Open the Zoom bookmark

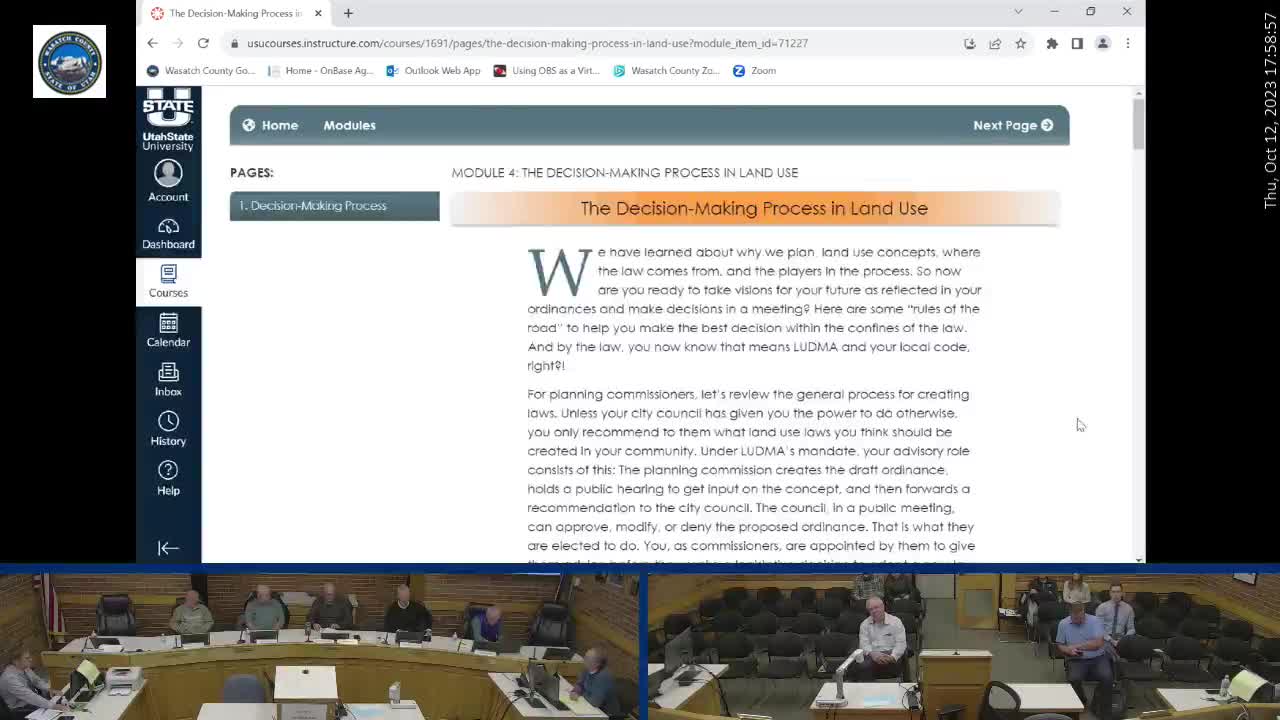[x=754, y=70]
